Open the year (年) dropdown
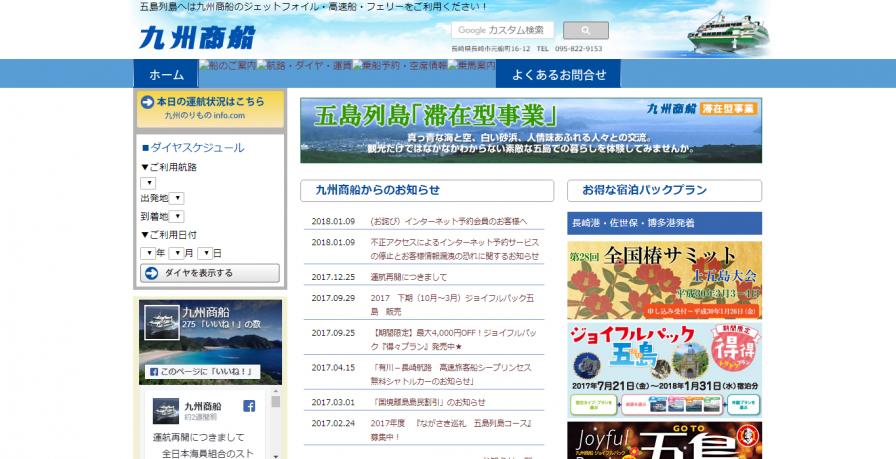This screenshot has width=896, height=459. click(148, 253)
